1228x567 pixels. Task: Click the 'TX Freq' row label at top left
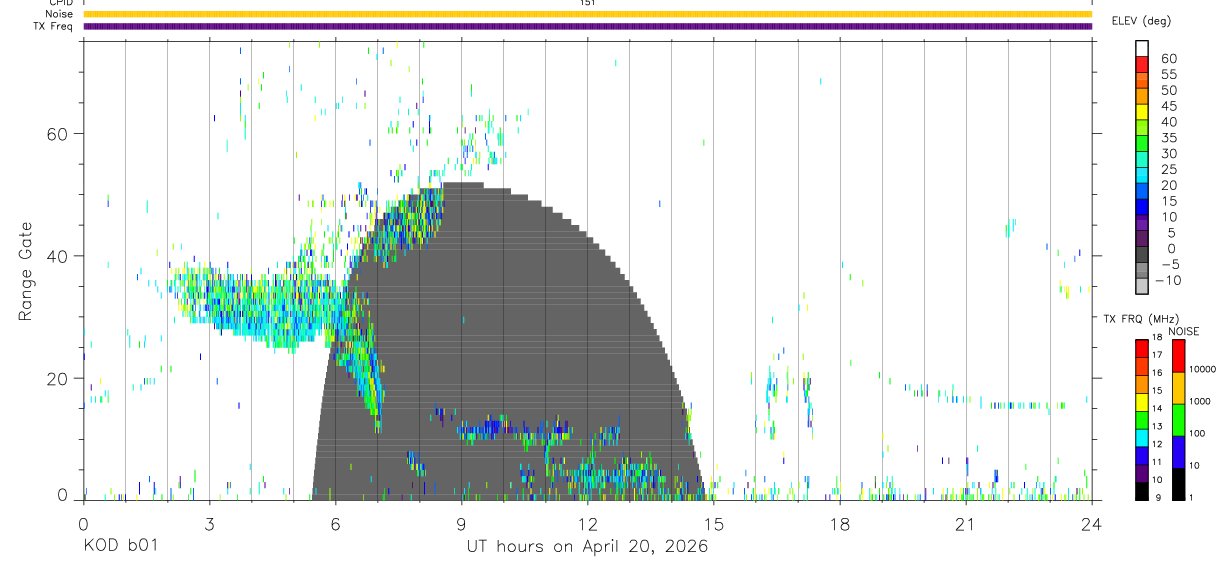click(54, 26)
